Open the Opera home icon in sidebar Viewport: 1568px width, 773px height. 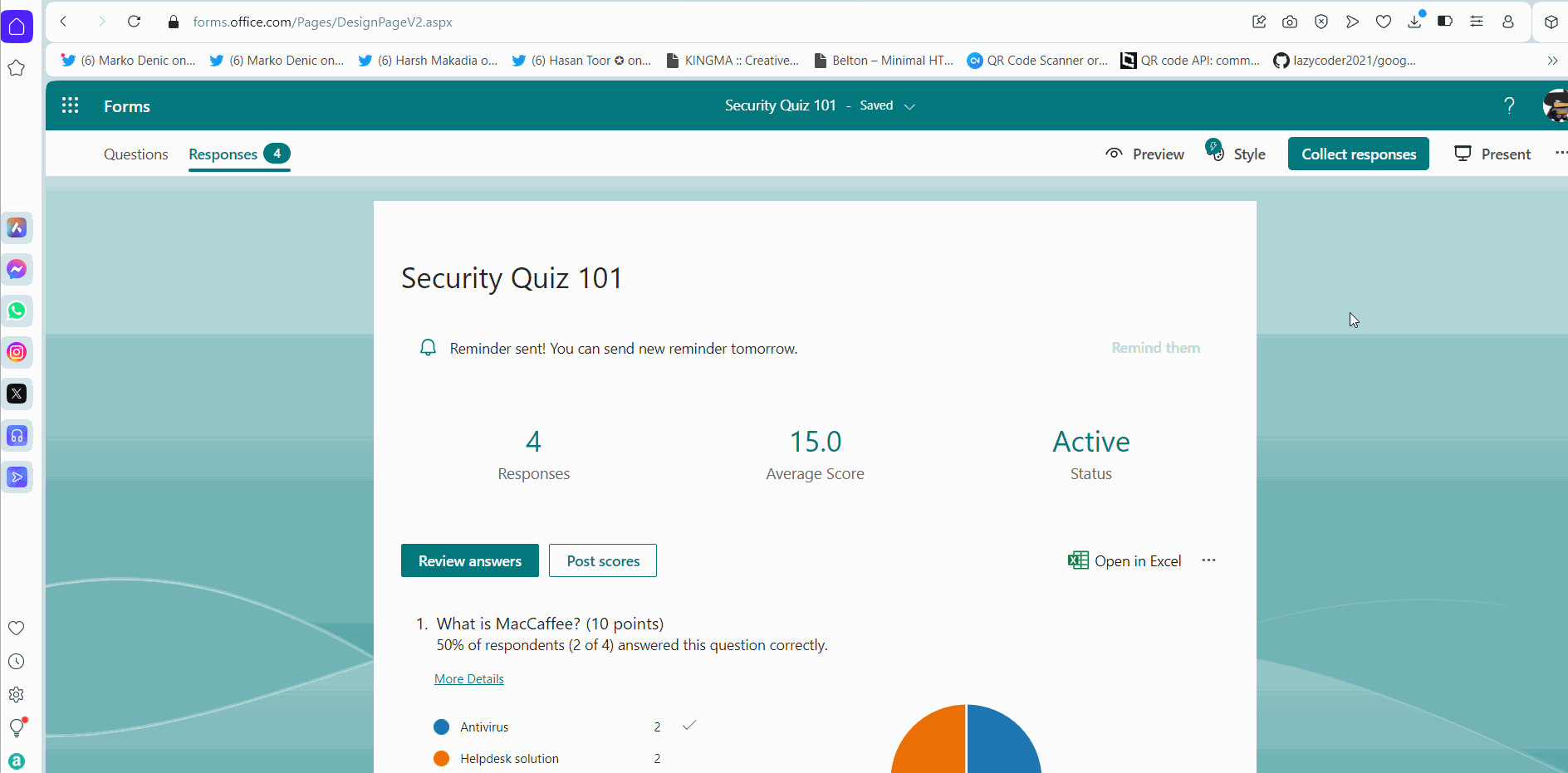[17, 27]
